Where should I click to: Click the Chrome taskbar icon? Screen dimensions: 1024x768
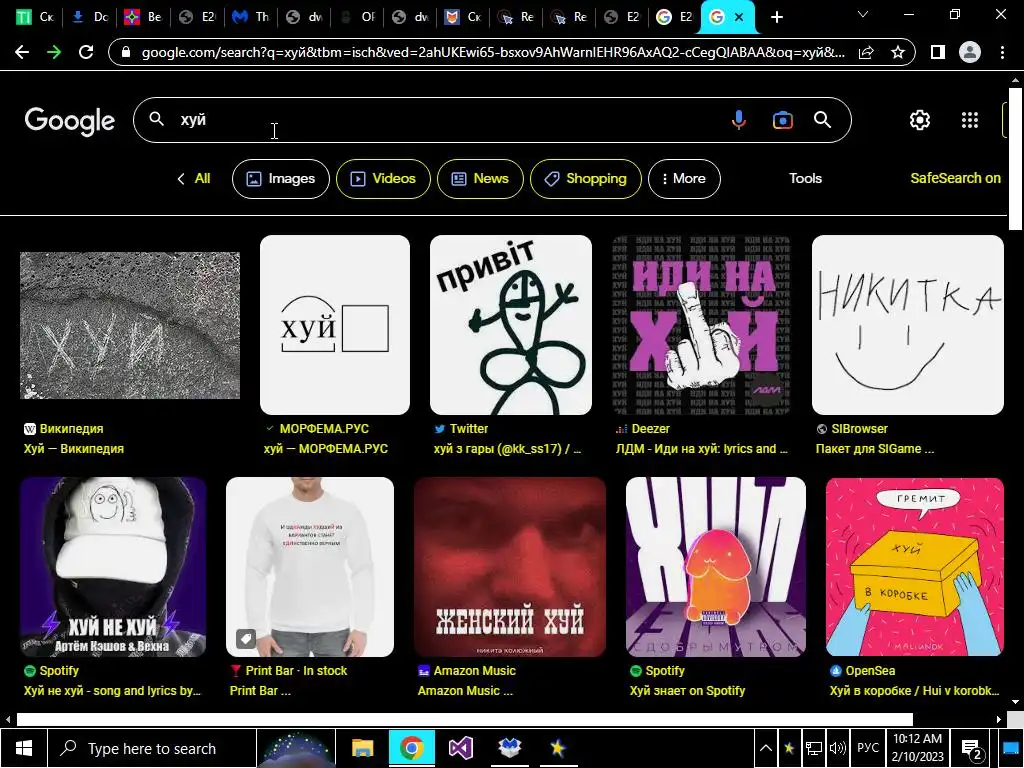coord(411,748)
